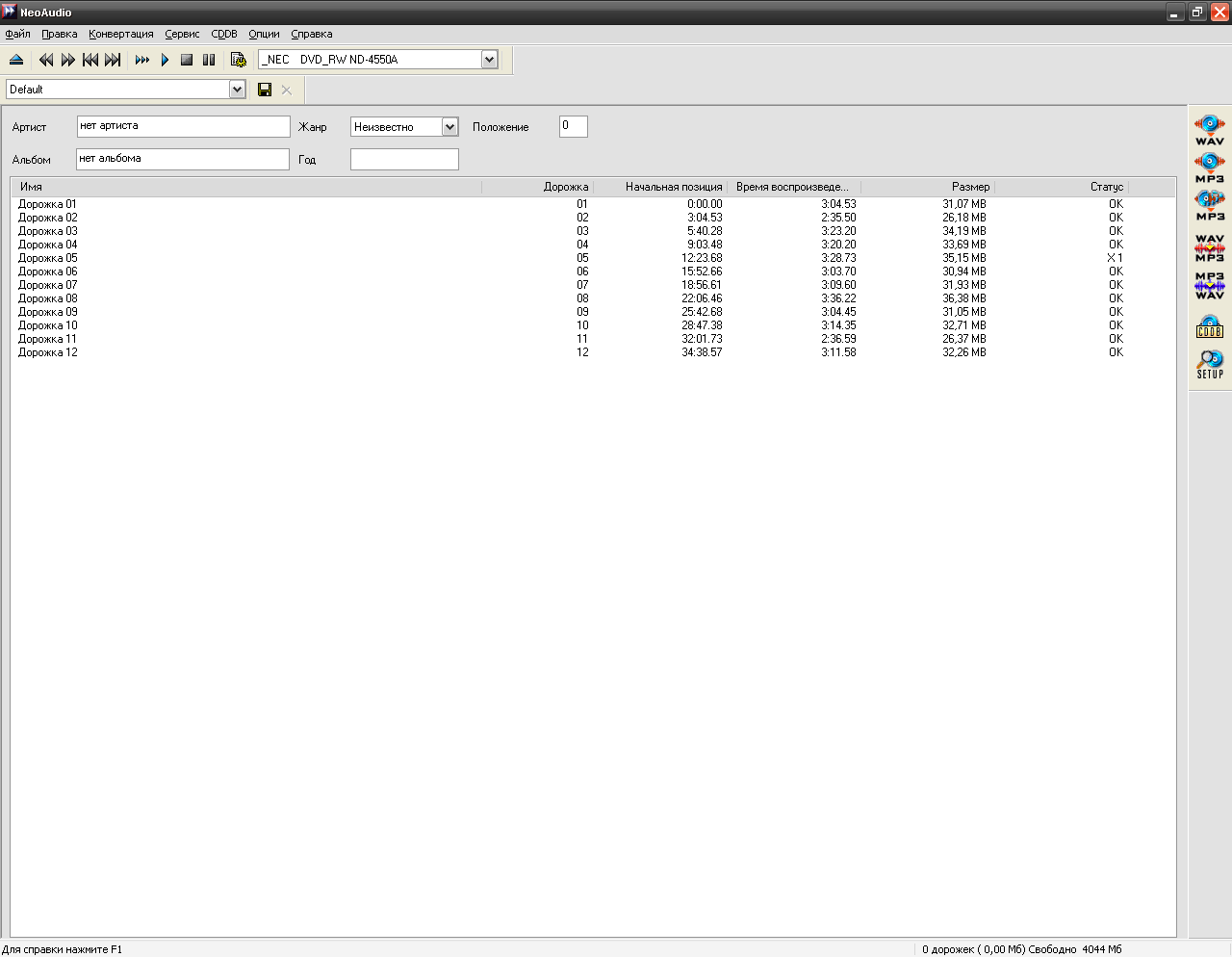Select the Дорожка 01 row

click(593, 204)
